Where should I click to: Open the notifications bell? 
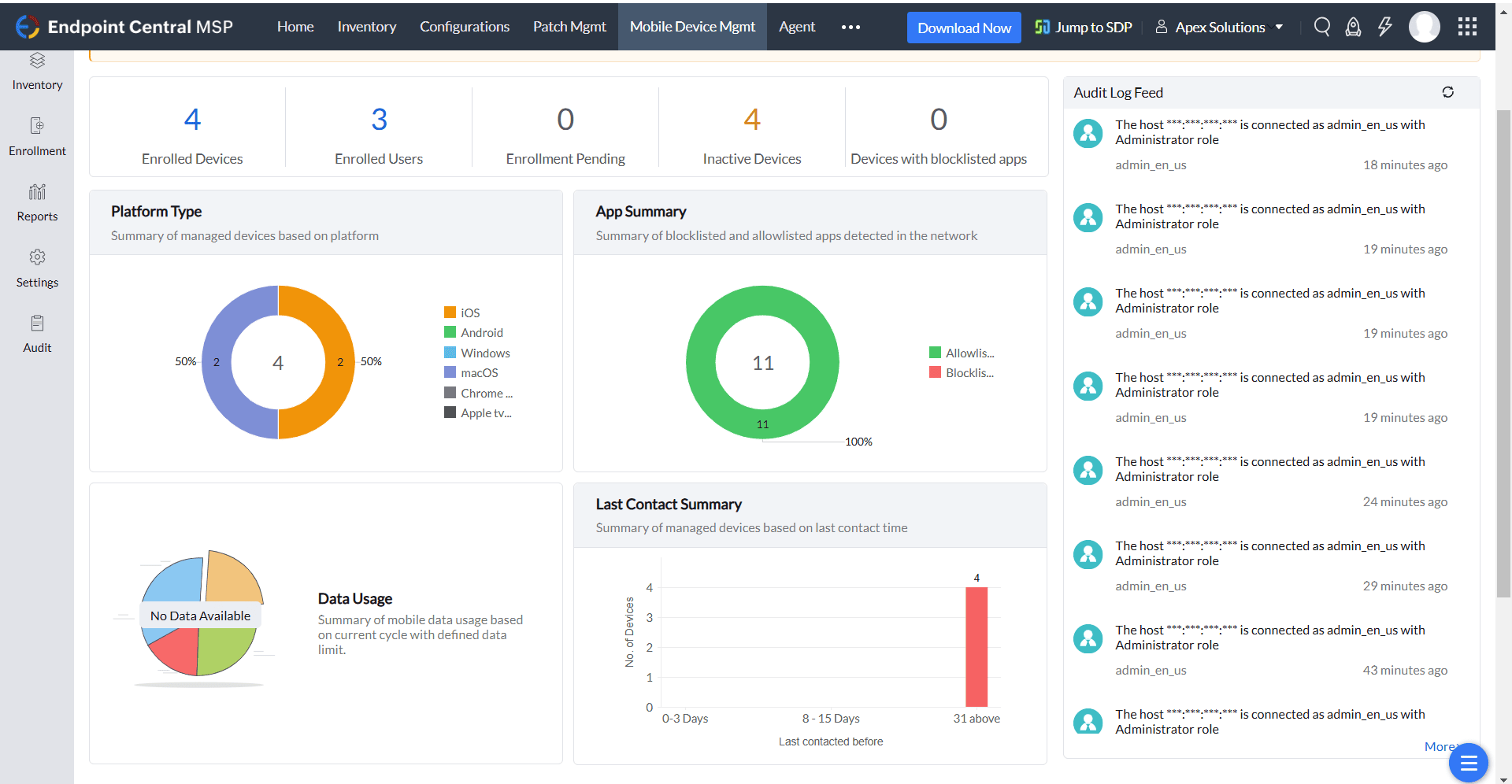coord(1353,26)
